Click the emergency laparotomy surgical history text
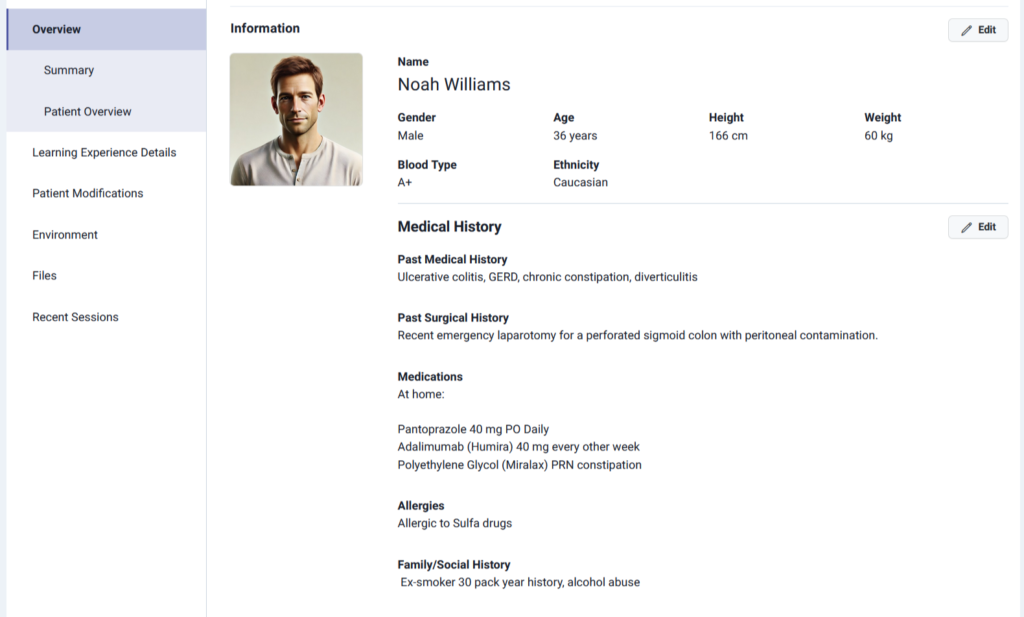1024x617 pixels. click(637, 335)
